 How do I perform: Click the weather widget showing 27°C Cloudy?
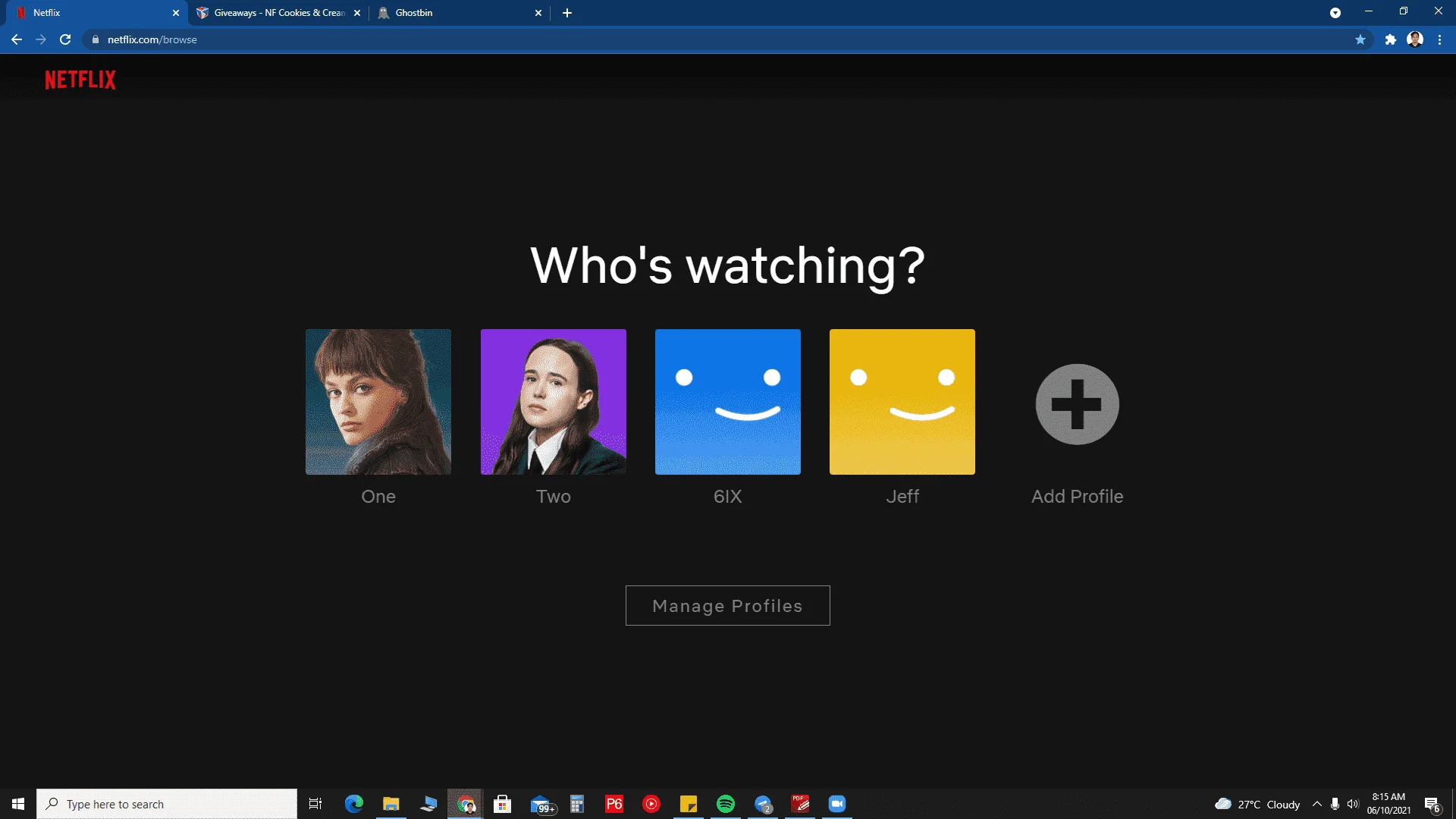pos(1257,804)
